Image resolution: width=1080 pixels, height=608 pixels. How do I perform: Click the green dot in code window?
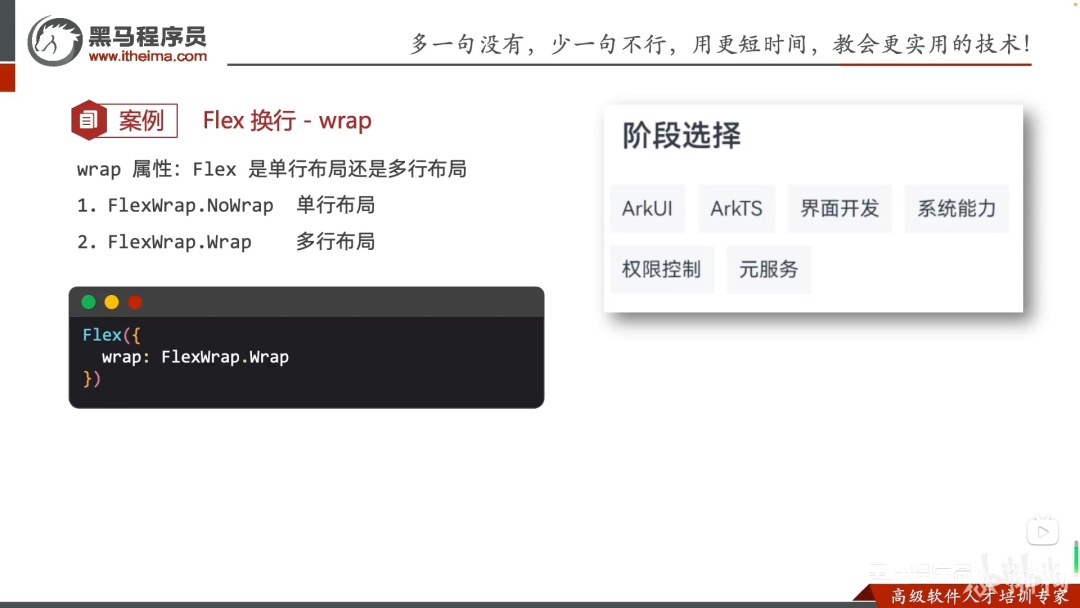pyautogui.click(x=89, y=302)
